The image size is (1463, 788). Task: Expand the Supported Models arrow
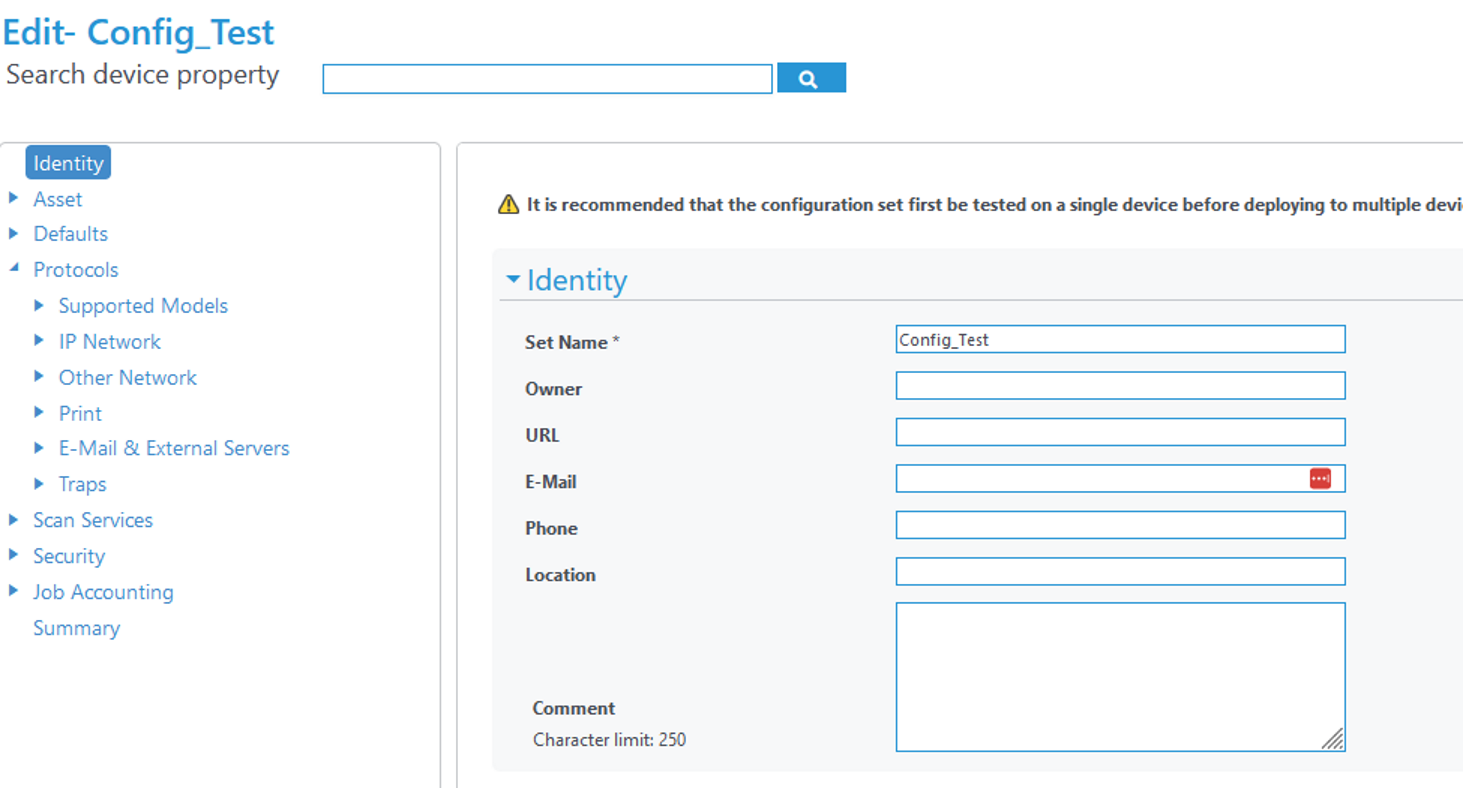tap(39, 305)
